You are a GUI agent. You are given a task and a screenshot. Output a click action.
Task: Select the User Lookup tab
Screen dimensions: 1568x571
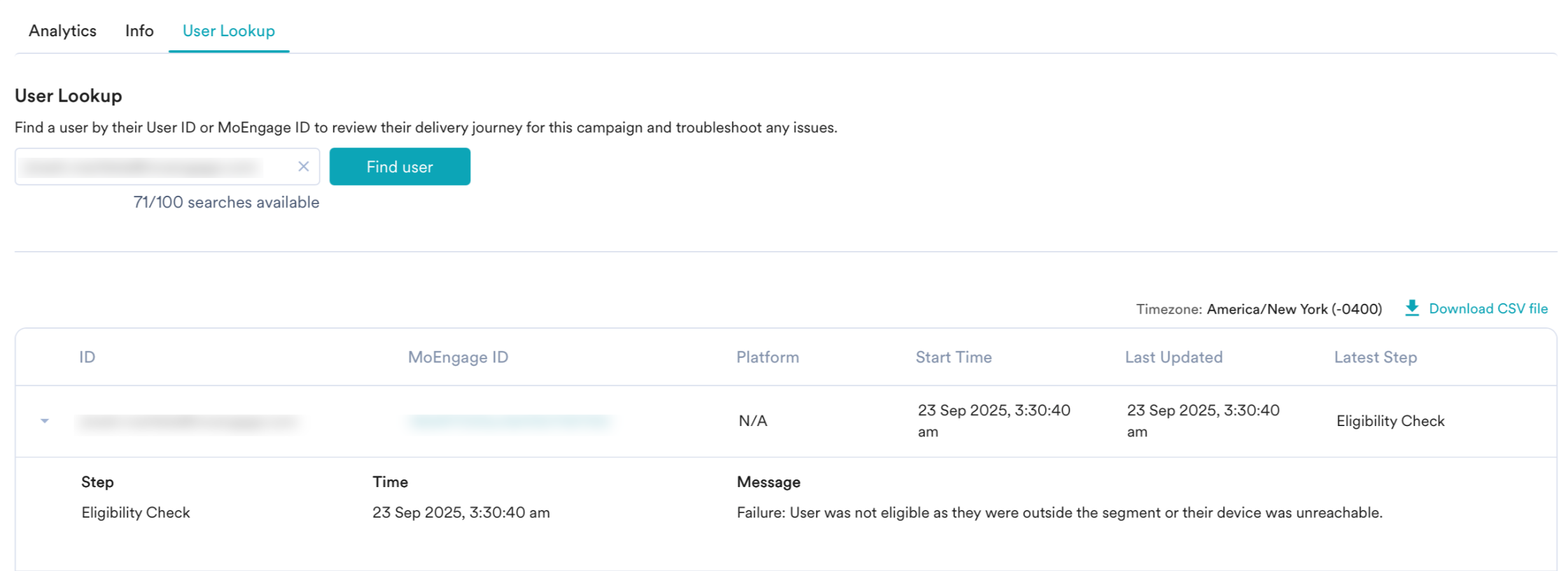click(x=228, y=31)
